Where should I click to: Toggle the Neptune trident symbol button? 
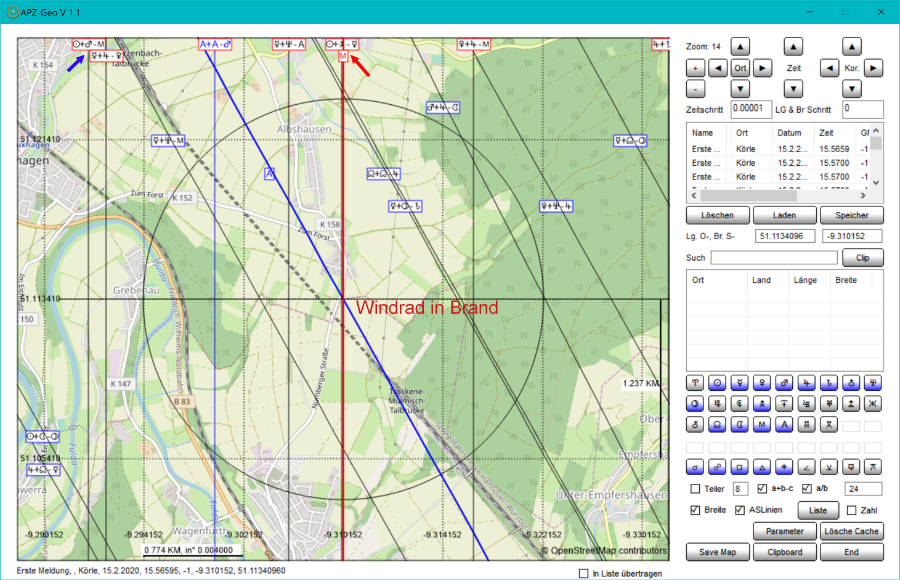873,383
